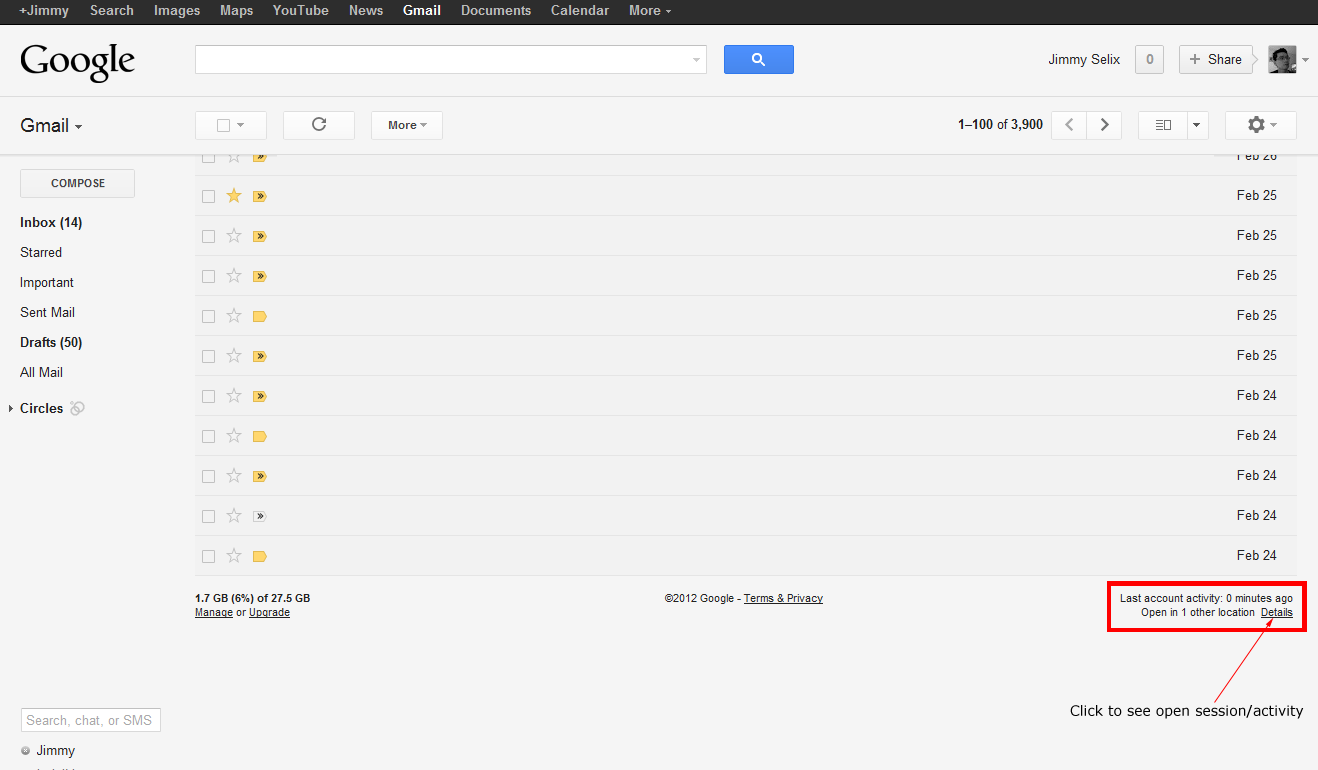Click Jimmy in the chat list
1318x770 pixels.
click(x=56, y=751)
